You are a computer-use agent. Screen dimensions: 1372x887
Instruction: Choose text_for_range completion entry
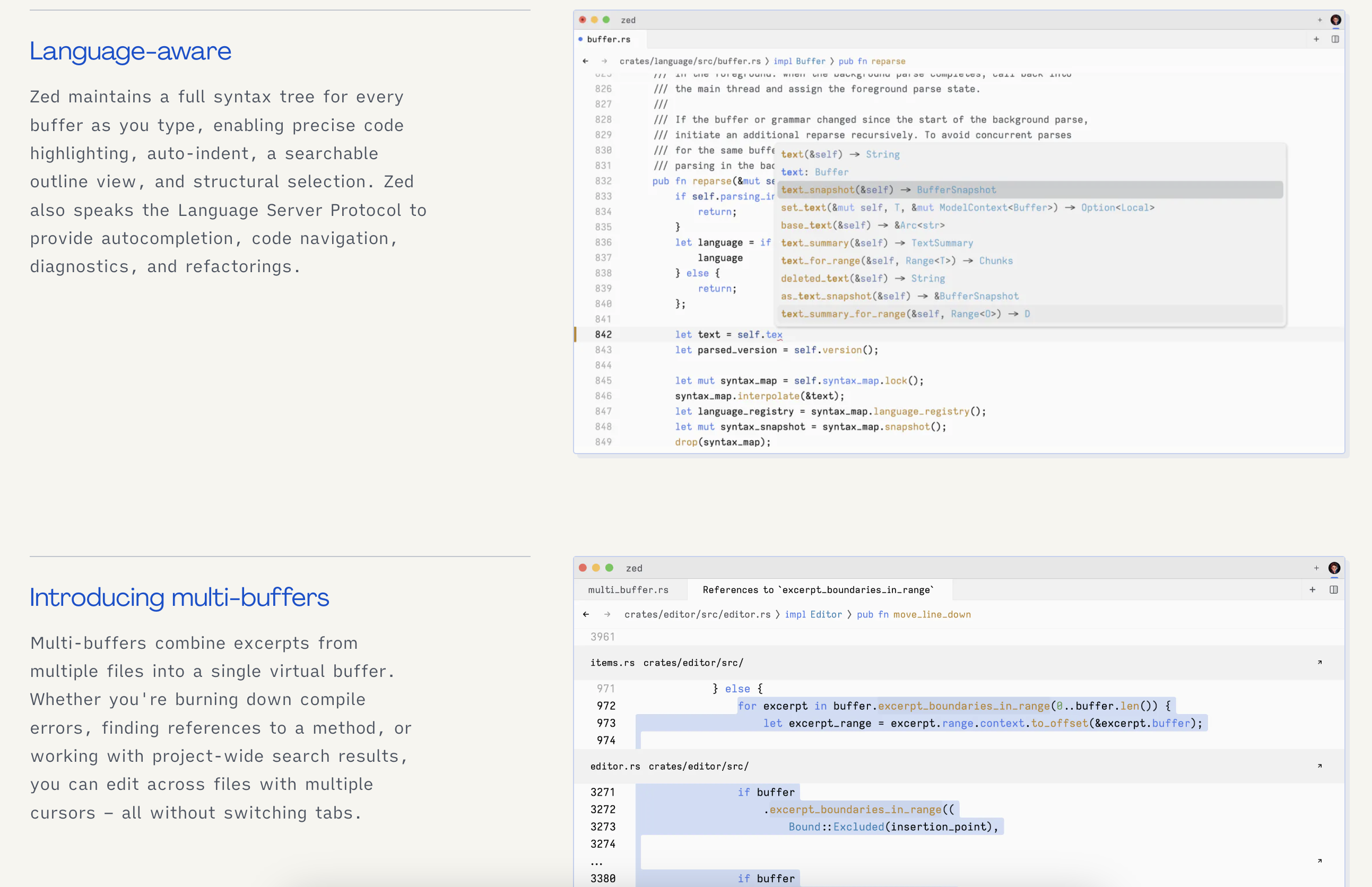pos(1030,261)
